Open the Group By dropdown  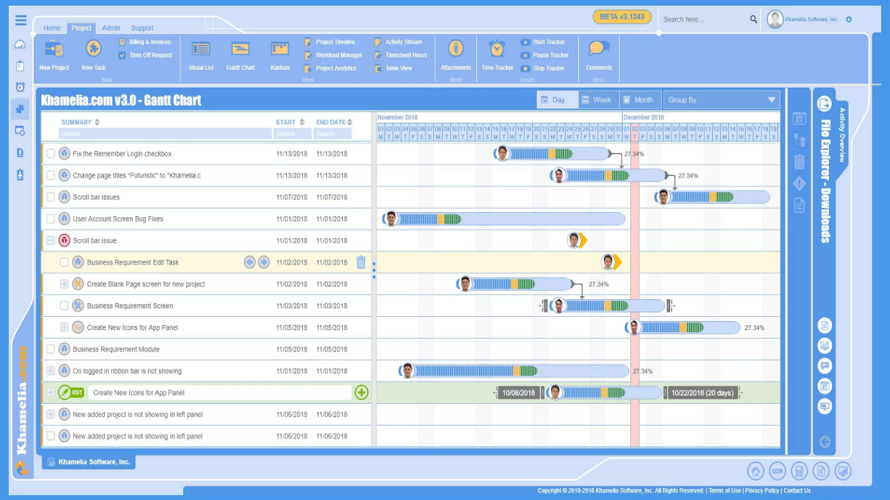pyautogui.click(x=721, y=100)
